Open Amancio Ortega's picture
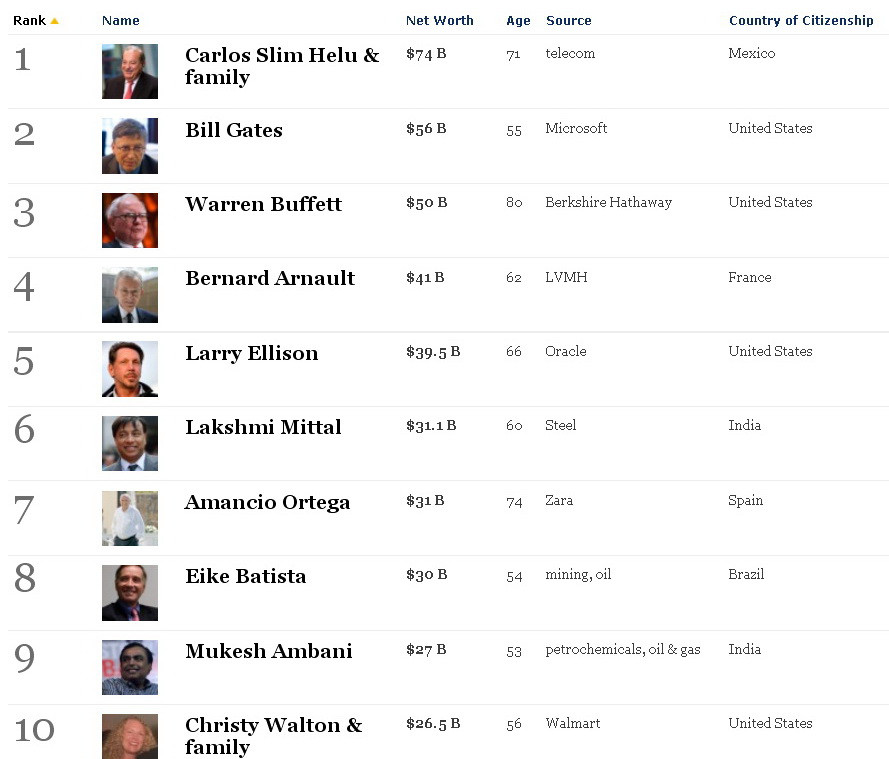The height and width of the screenshot is (759, 889). coord(129,518)
